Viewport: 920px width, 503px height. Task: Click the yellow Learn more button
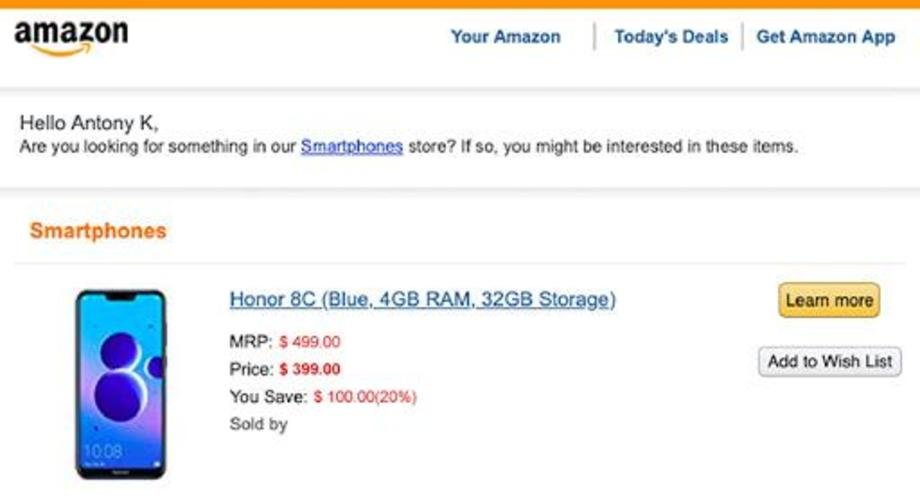[x=829, y=300]
